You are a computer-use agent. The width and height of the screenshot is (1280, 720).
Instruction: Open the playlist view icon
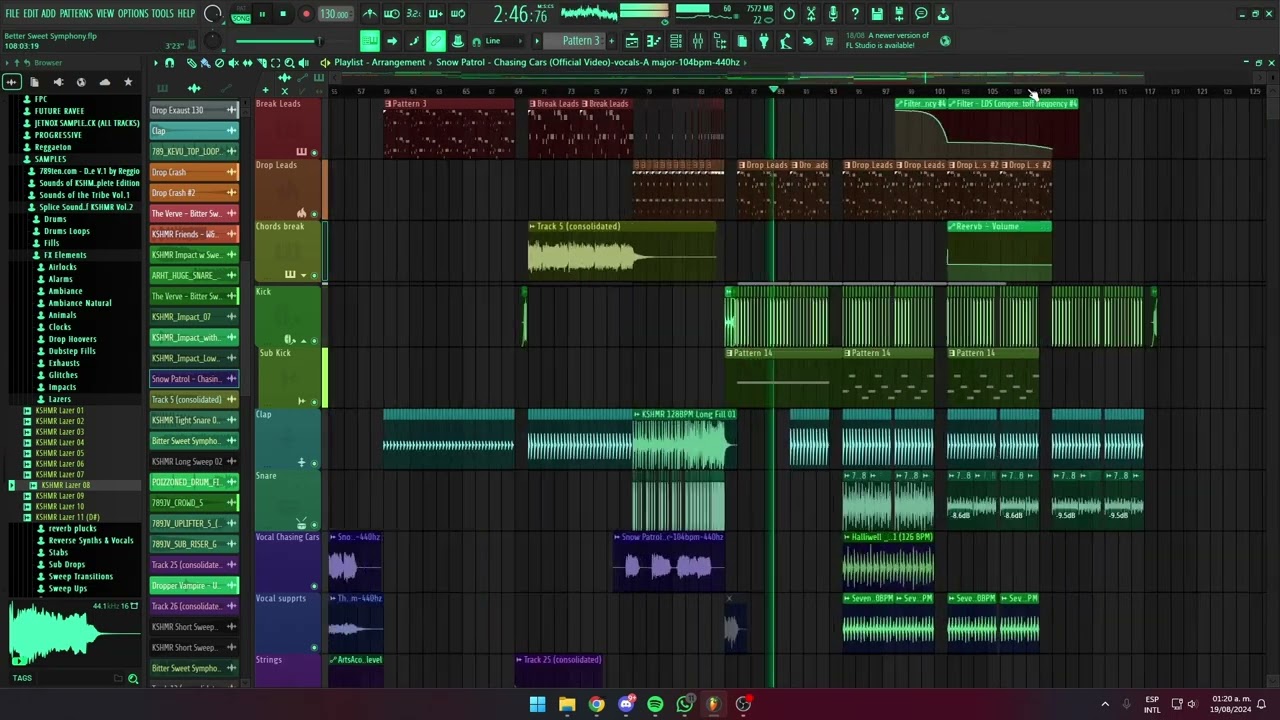632,41
